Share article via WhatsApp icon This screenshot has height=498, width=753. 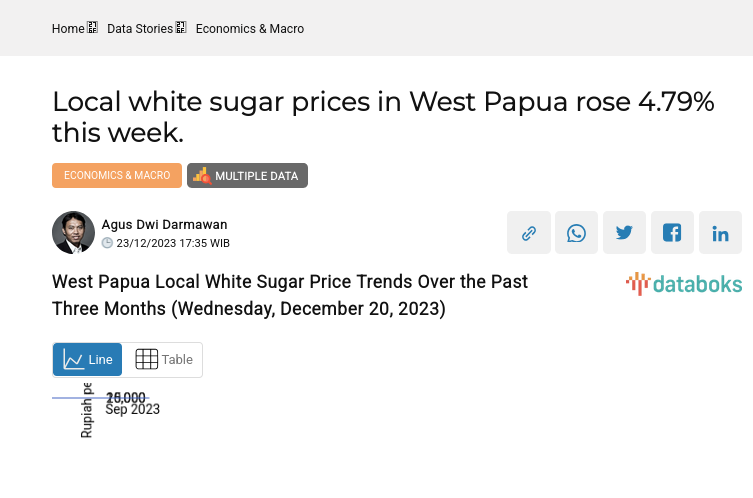pyautogui.click(x=576, y=233)
